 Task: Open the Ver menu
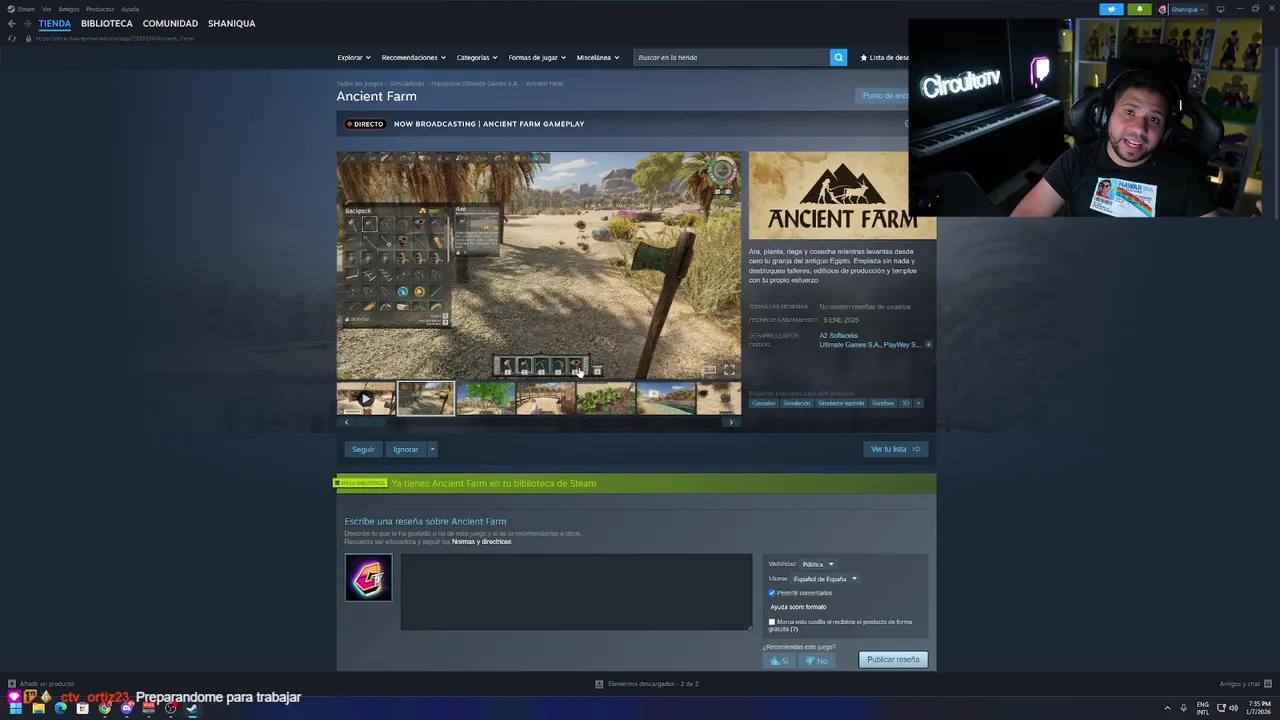(x=46, y=9)
